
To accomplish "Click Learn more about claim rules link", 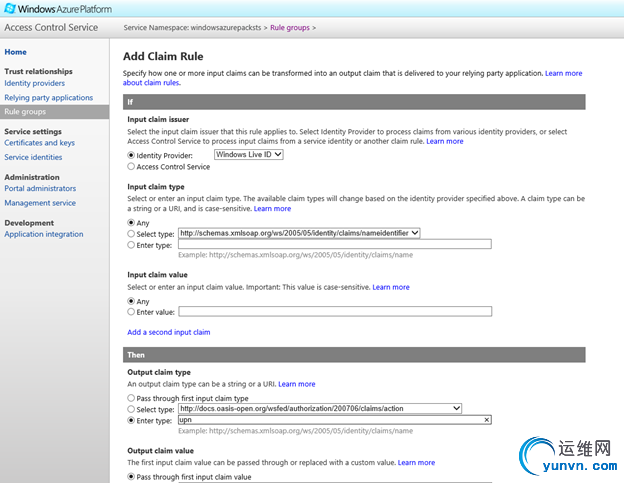I will (x=564, y=73).
